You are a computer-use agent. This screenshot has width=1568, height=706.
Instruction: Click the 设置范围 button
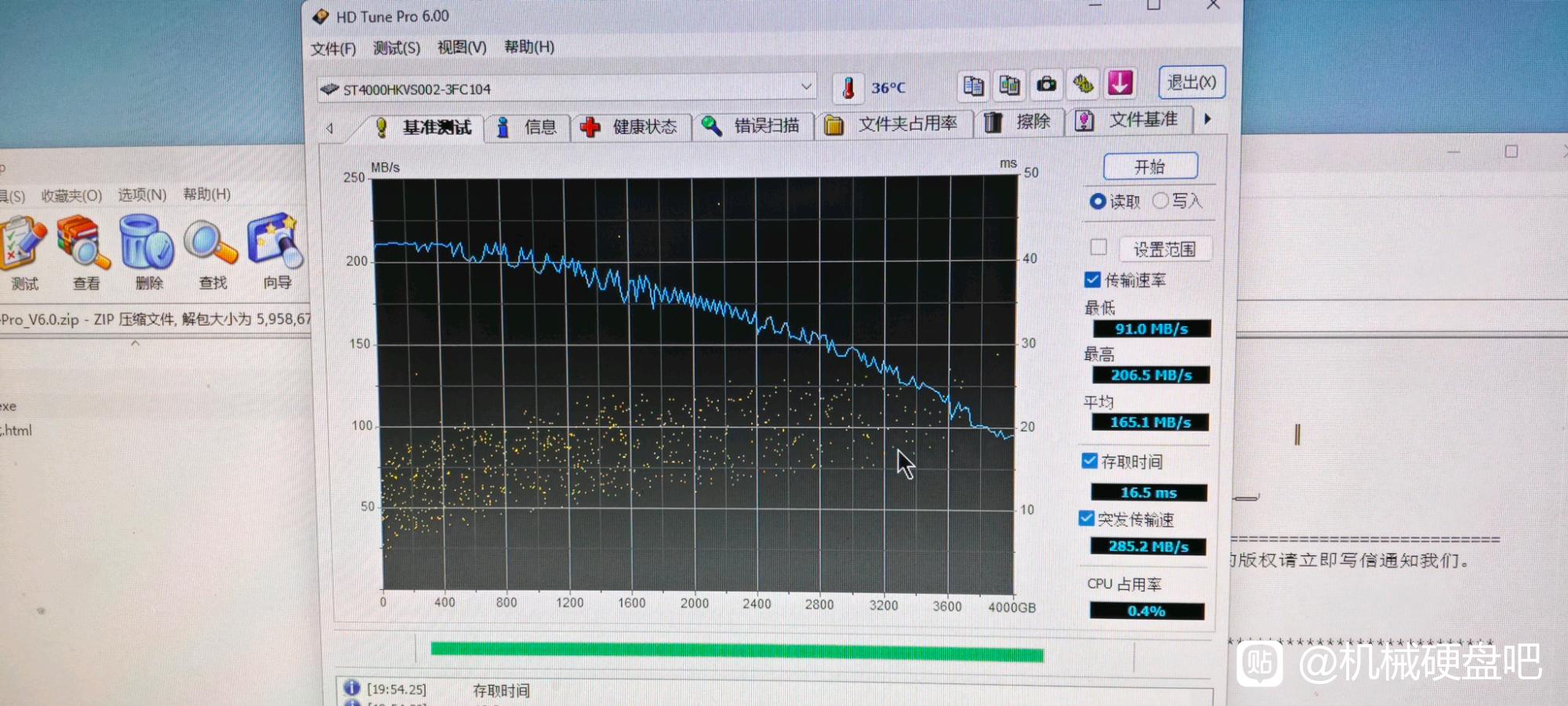tap(1164, 249)
